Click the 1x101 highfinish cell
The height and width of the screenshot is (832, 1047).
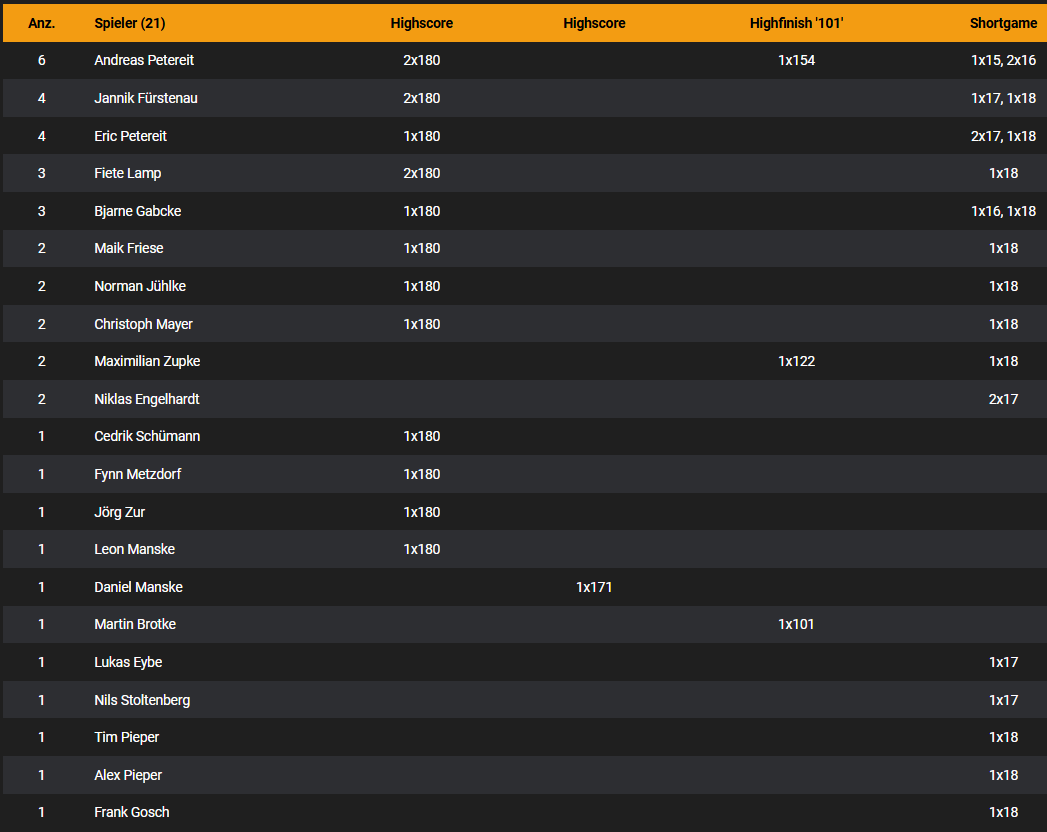796,624
